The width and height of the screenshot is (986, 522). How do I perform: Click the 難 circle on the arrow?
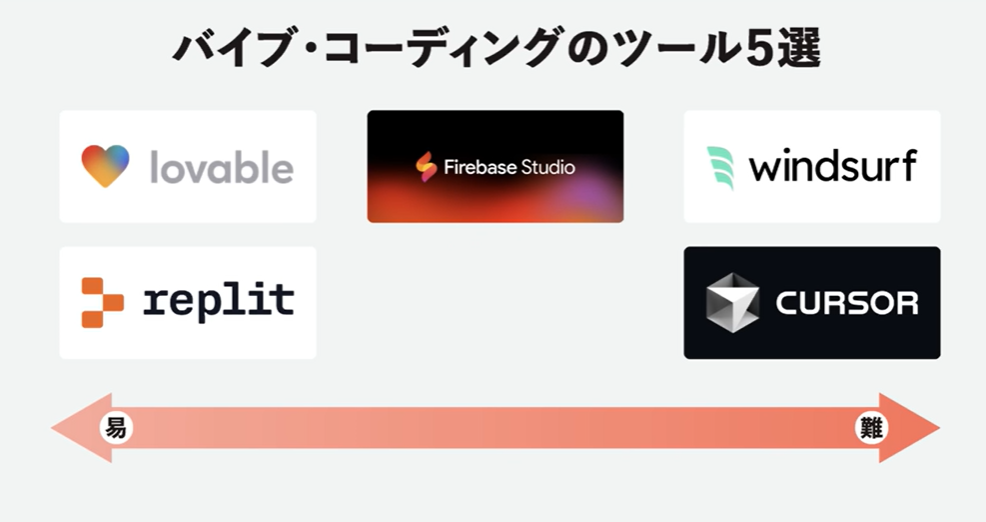pos(871,428)
